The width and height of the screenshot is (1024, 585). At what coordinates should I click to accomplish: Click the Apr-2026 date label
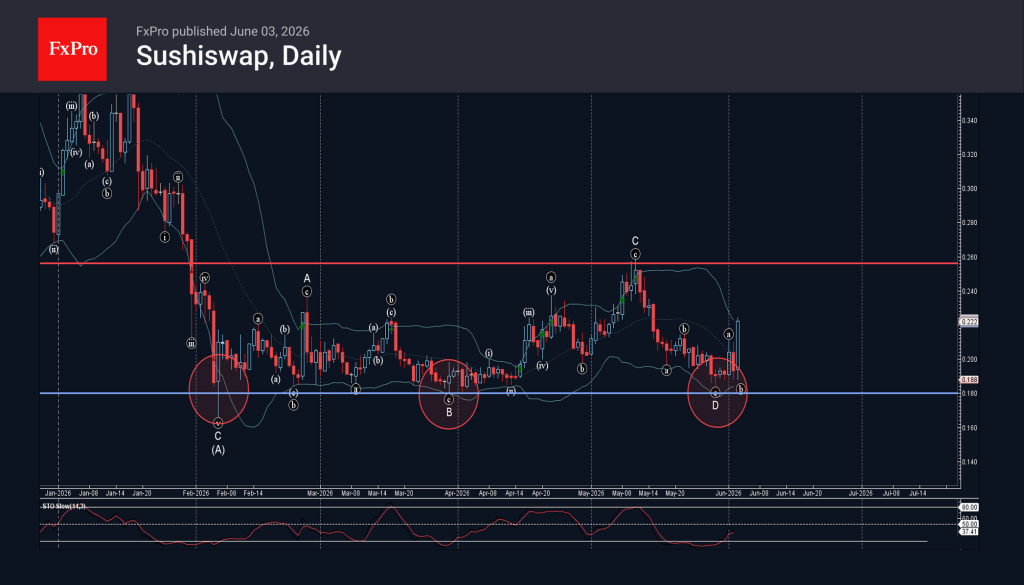coord(457,494)
